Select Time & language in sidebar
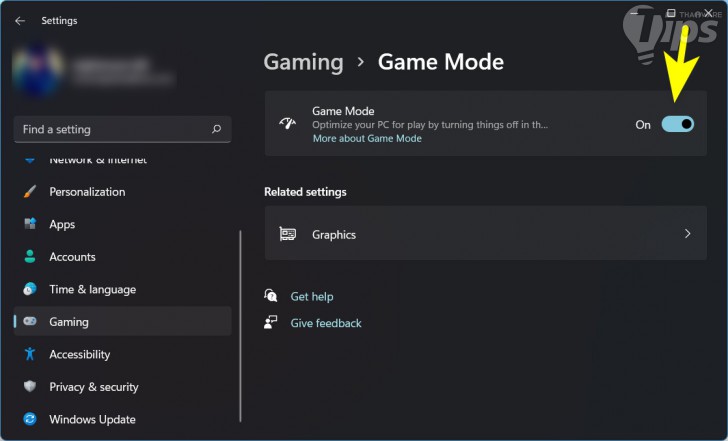The height and width of the screenshot is (441, 728). pyautogui.click(x=123, y=289)
